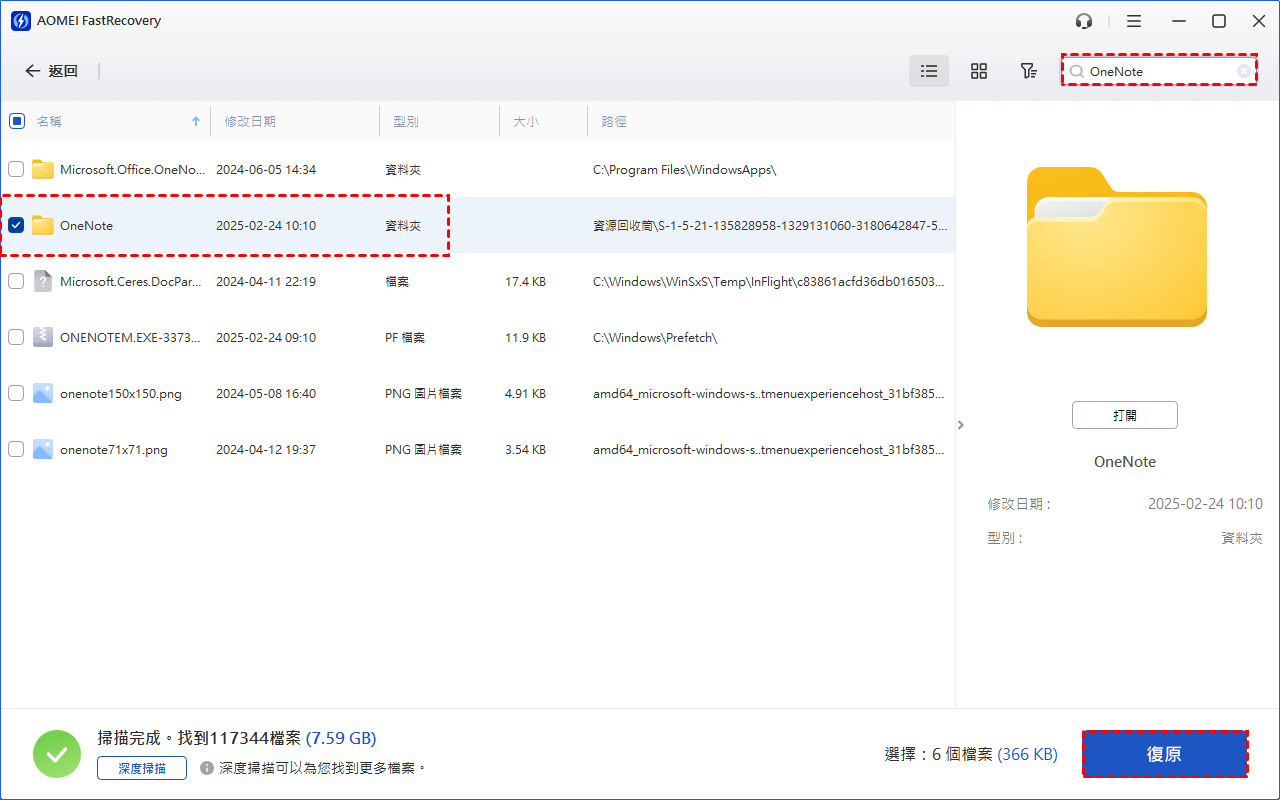Click the Microsoft.Ceres.DocPar... unknown file icon
1280x800 pixels.
tap(42, 281)
